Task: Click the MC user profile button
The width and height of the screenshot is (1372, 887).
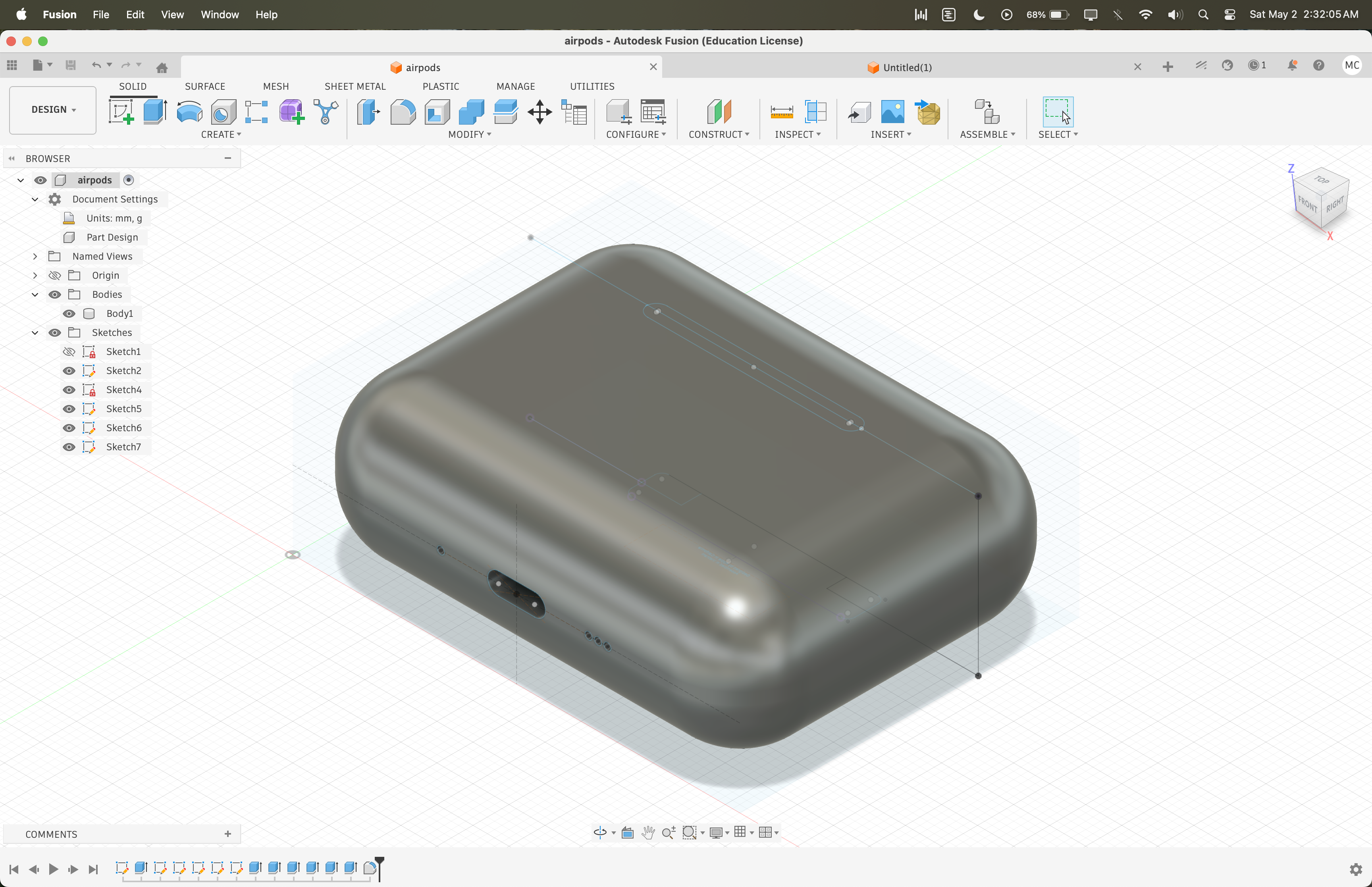Action: pos(1352,65)
